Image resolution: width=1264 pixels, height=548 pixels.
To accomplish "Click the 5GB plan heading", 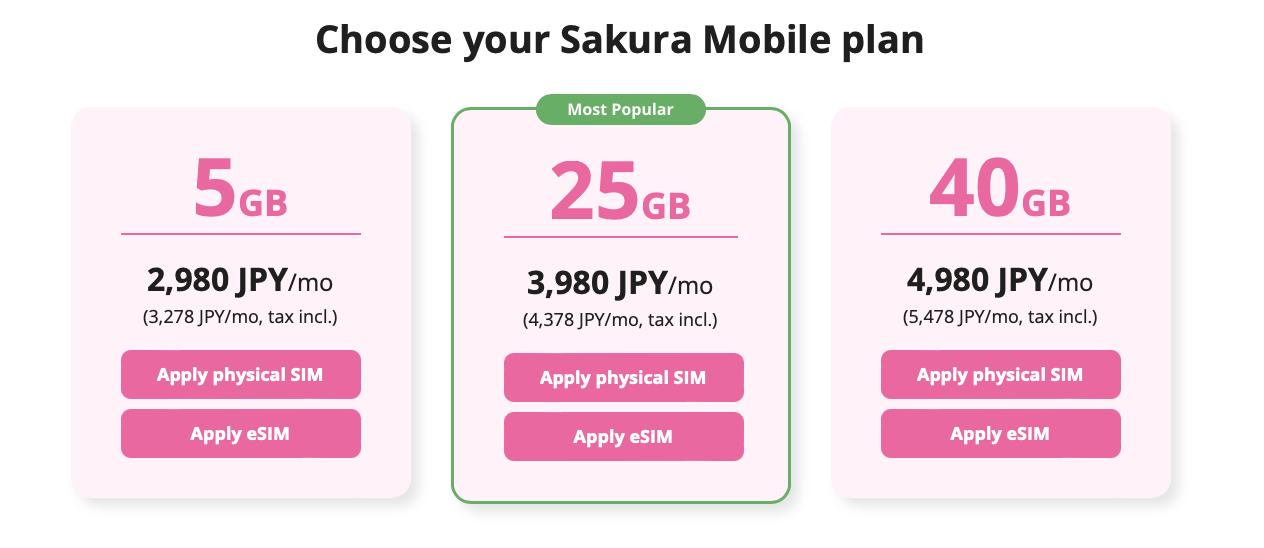I will tap(240, 190).
